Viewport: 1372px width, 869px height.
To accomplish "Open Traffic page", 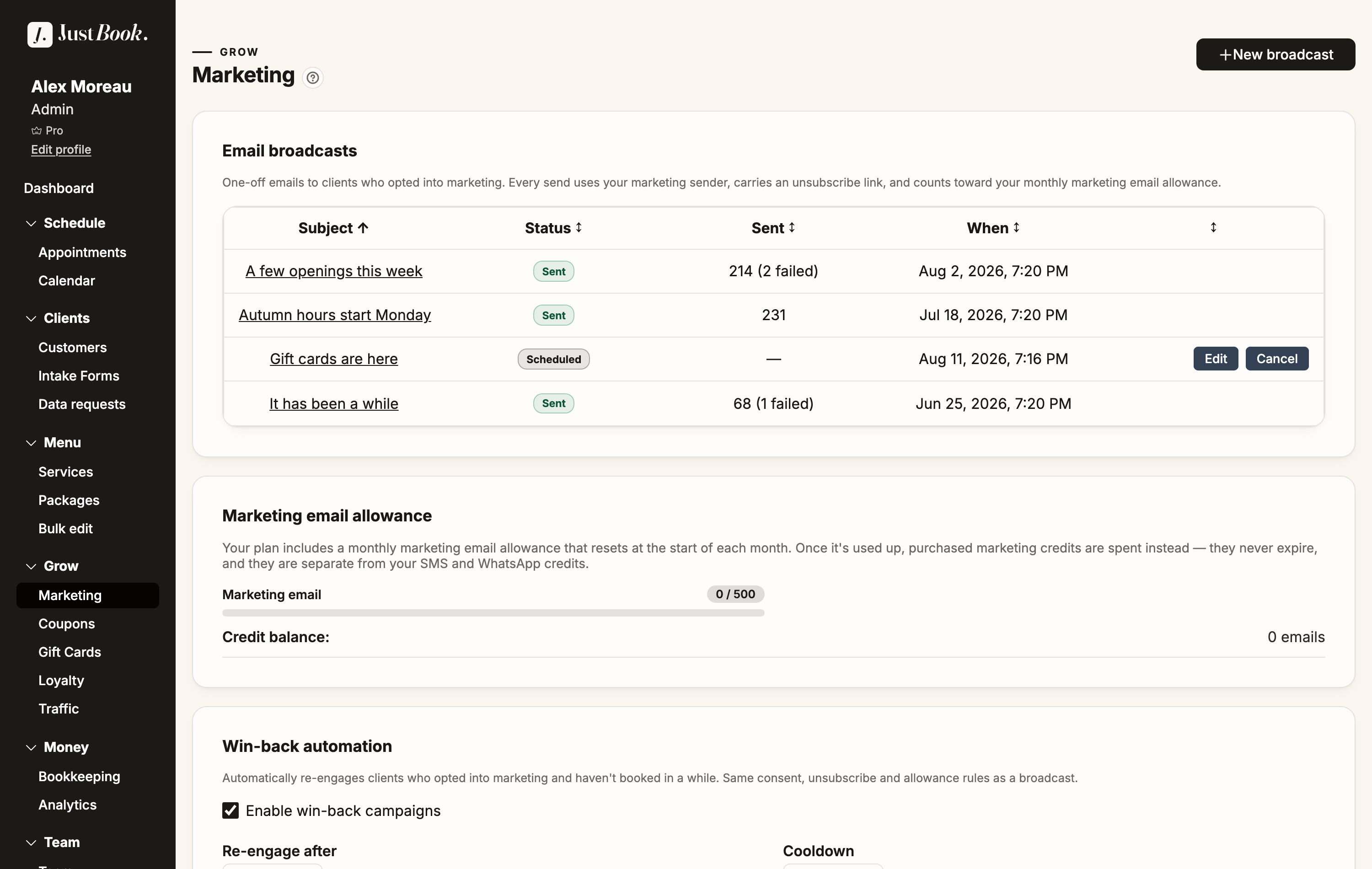I will point(59,709).
